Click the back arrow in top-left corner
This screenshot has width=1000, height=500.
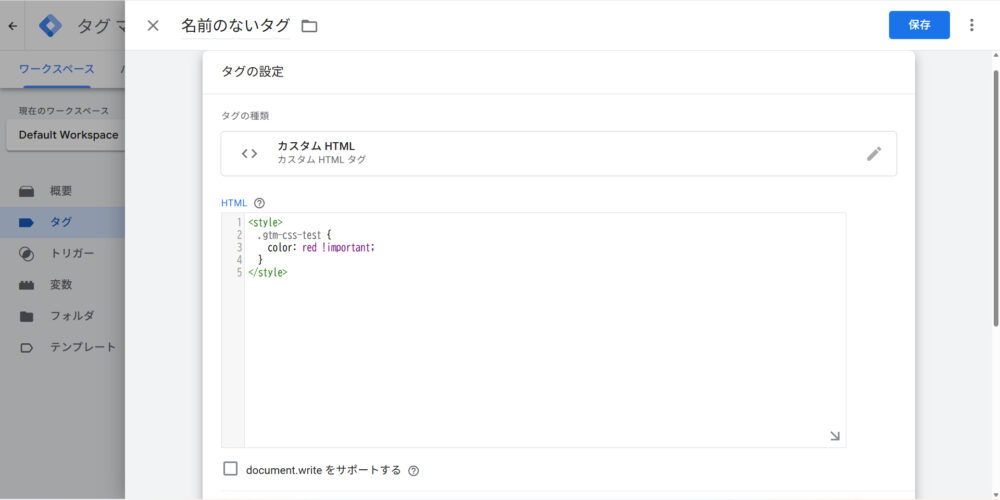point(12,26)
